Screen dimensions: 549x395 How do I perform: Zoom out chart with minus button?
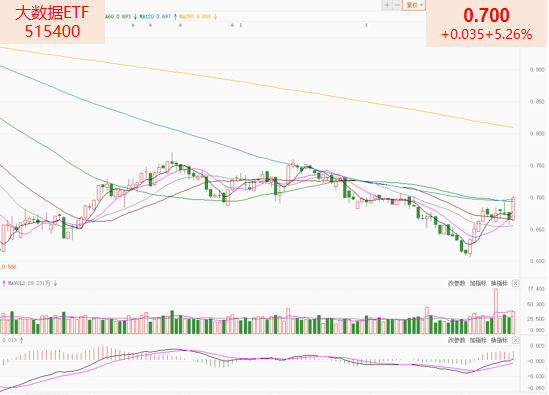(397, 5)
